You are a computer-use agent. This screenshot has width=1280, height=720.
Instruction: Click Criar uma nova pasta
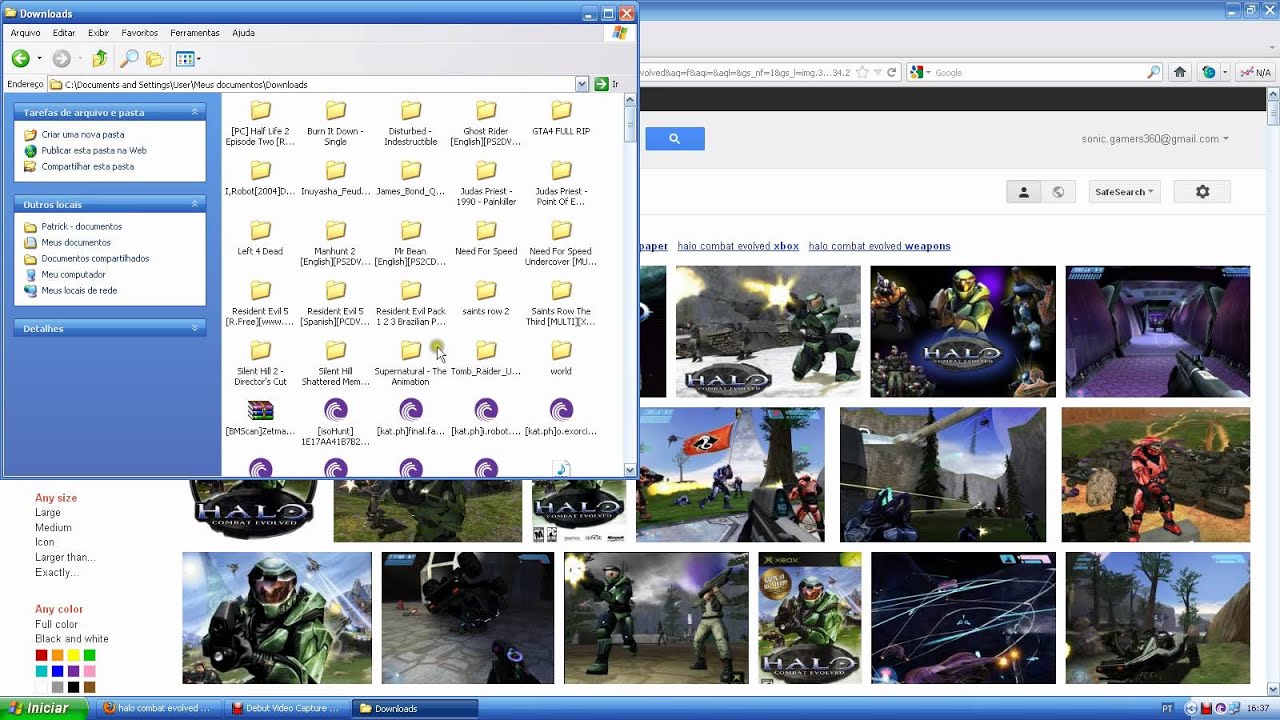[83, 135]
